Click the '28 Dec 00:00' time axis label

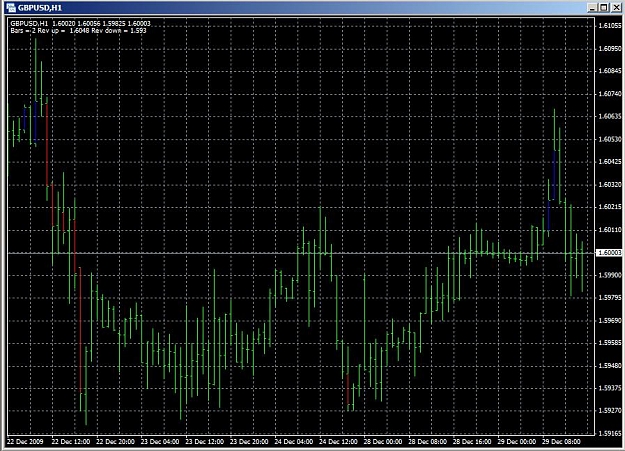click(383, 442)
